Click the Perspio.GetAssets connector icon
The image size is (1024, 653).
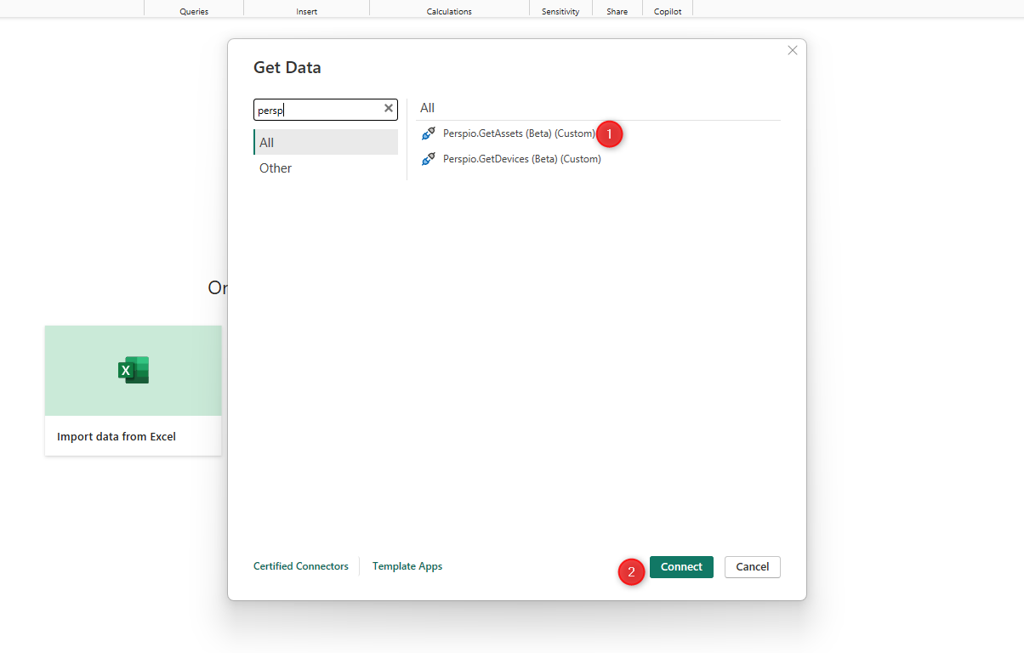[x=428, y=133]
